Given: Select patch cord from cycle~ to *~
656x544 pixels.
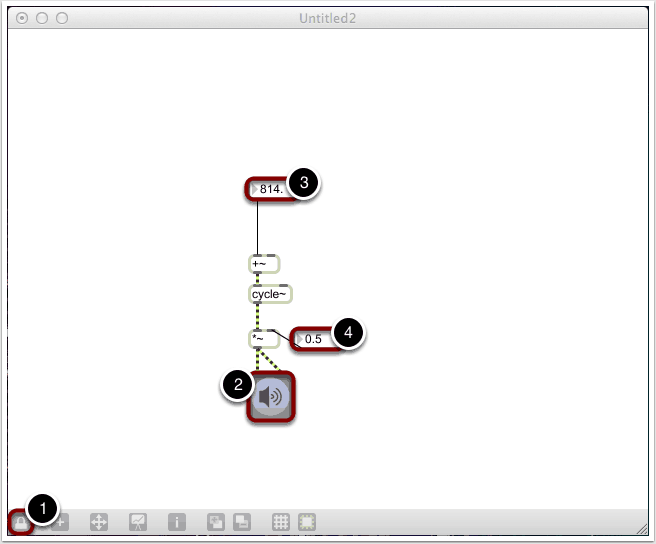Looking at the screenshot, I should tap(257, 316).
